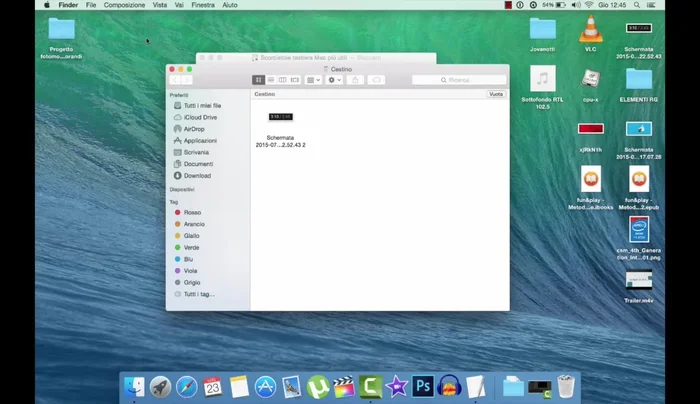
Task: Open the Composizione menu
Action: pyautogui.click(x=124, y=5)
